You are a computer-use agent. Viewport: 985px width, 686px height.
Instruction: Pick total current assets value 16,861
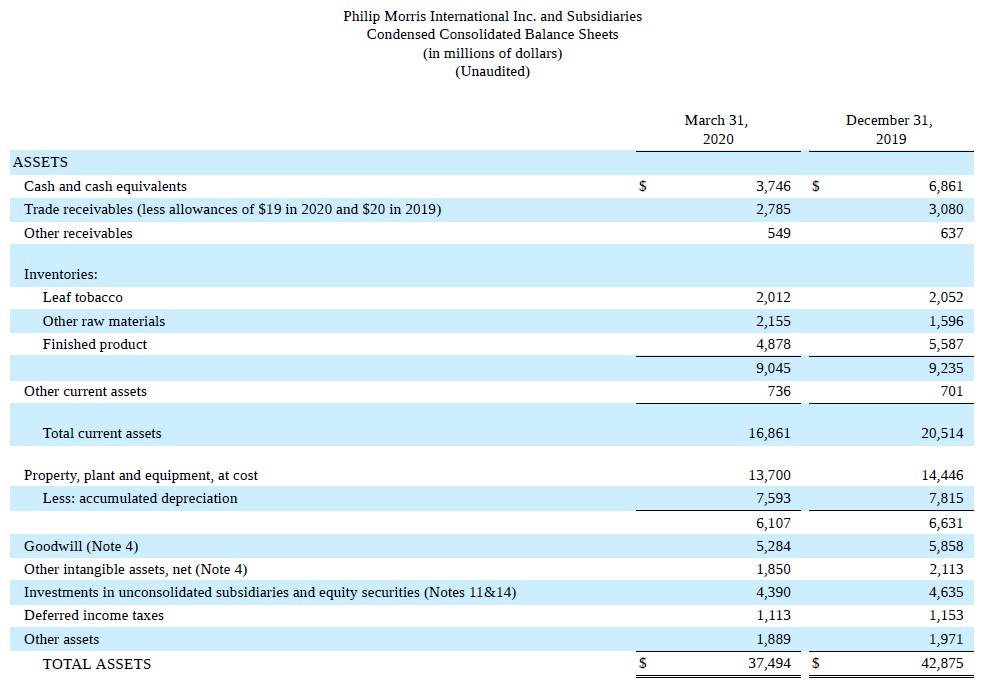pos(770,434)
